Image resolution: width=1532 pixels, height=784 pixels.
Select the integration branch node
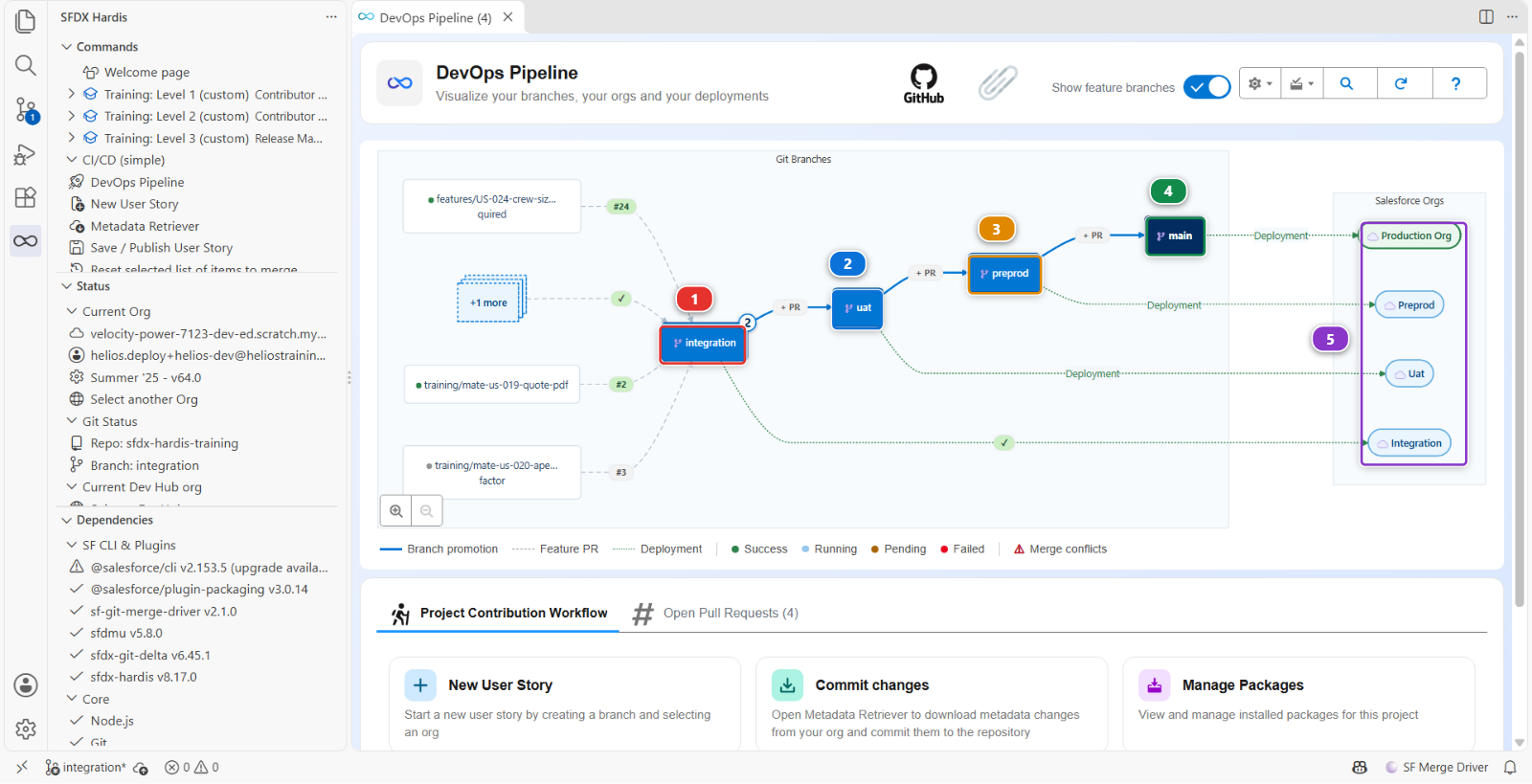(704, 343)
